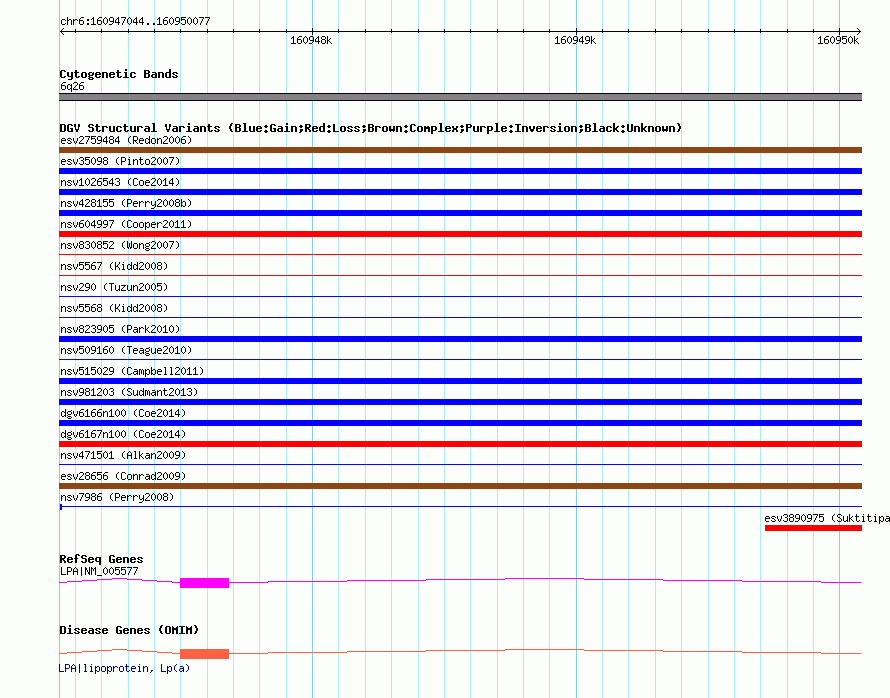Click the nsv509160 (Teague2010) label
Viewport: 890px width, 698px height.
(126, 350)
